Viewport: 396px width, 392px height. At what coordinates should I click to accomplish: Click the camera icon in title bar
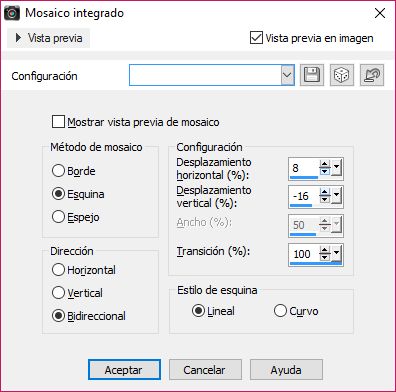pyautogui.click(x=12, y=13)
